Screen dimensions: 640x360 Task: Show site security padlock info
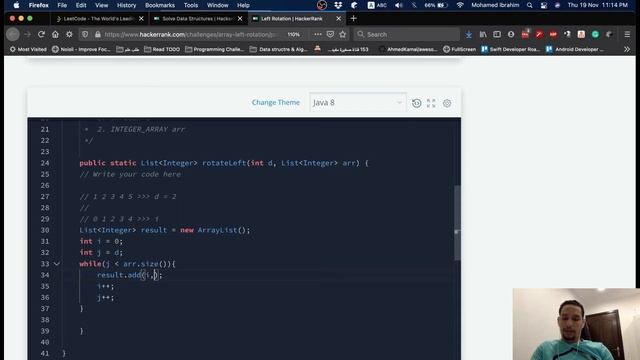pyautogui.click(x=98, y=35)
